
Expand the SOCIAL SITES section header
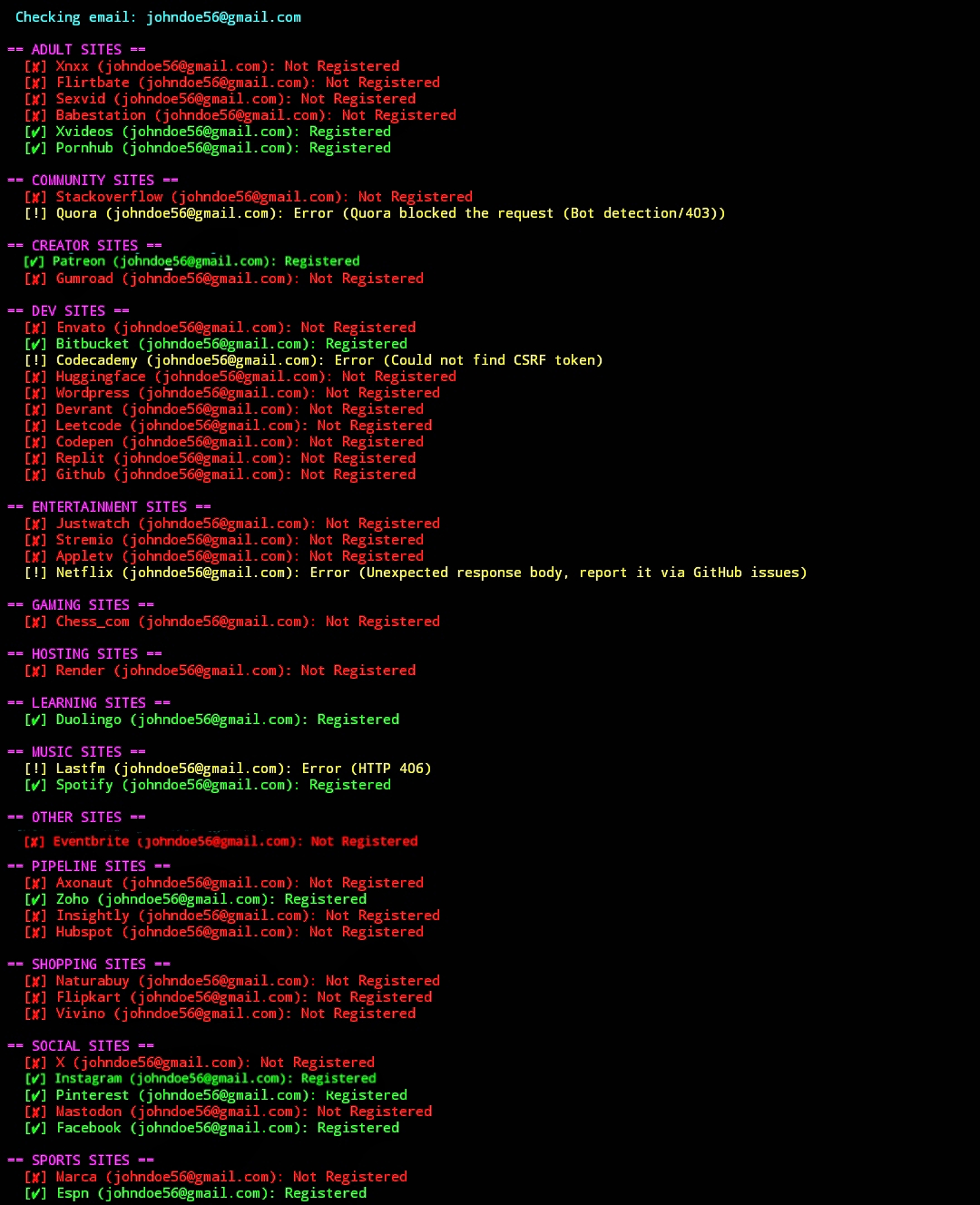[82, 1045]
